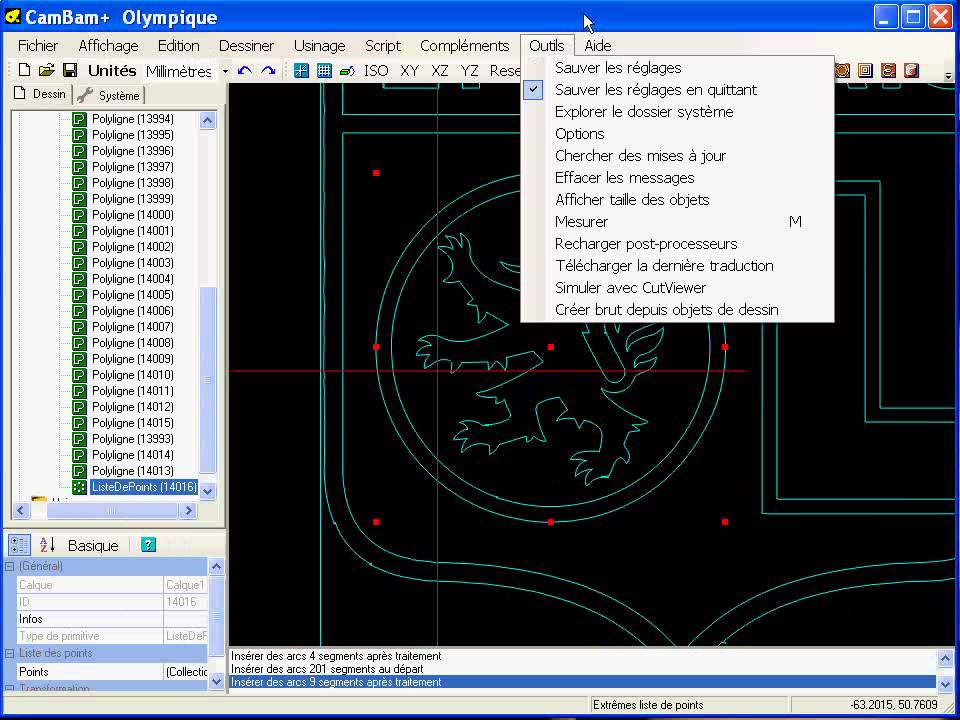Click the alphabetical A-Z sort icon
Viewport: 960px width, 720px height.
click(47, 545)
